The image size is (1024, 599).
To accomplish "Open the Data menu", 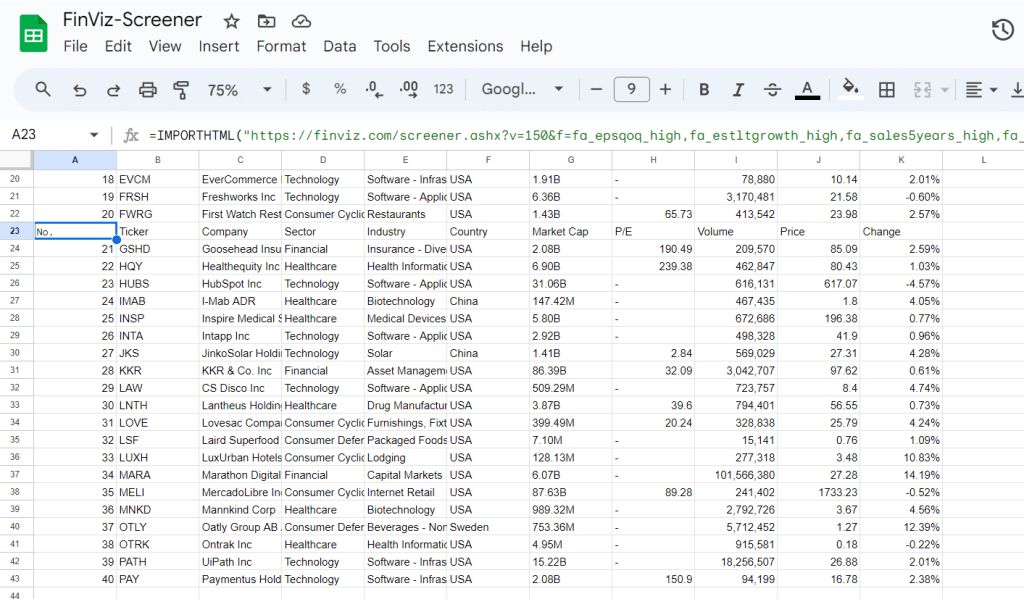I will coord(339,46).
